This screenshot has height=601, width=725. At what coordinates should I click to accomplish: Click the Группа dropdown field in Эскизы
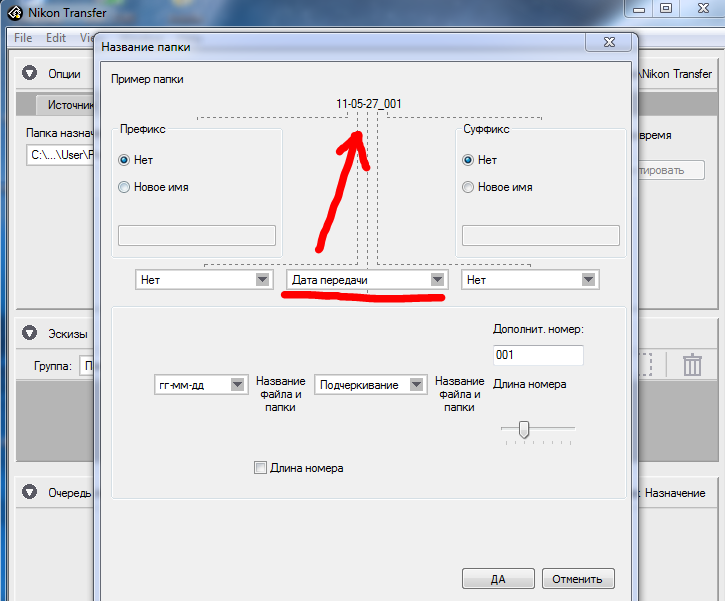click(87, 366)
